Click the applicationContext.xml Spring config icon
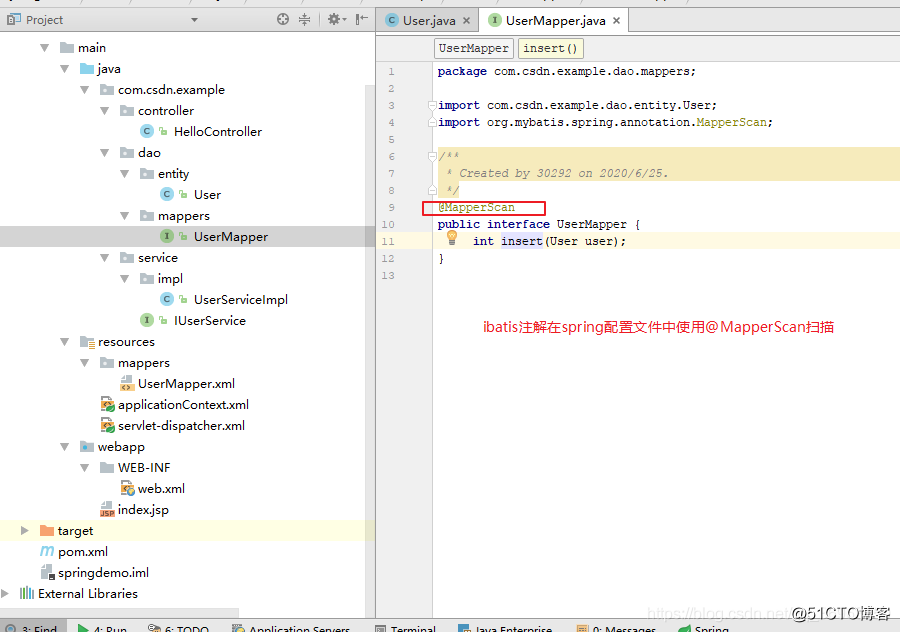Screen dimensions: 900x632 pyautogui.click(x=107, y=405)
